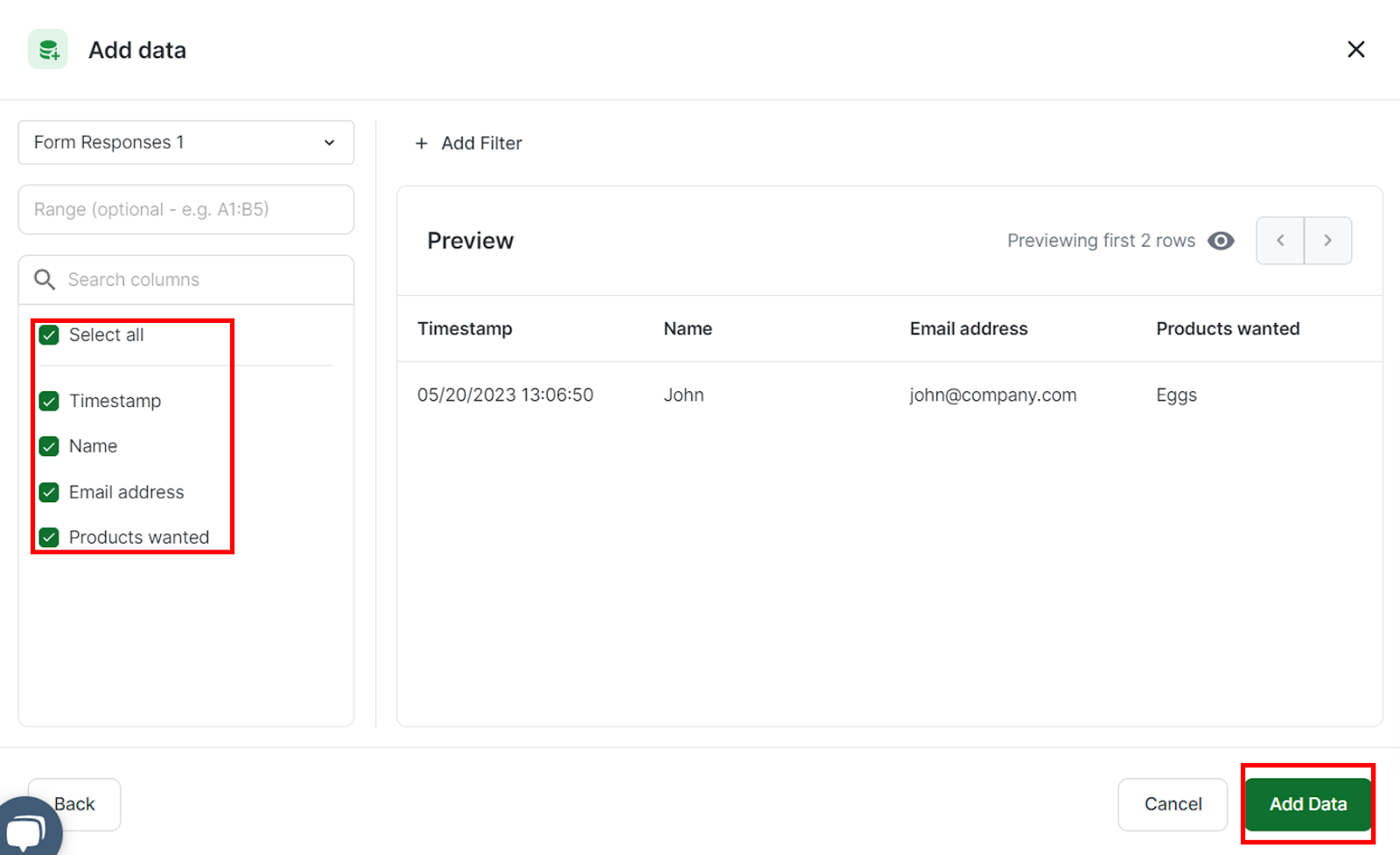Click the Products wanted column header in preview
The image size is (1400, 855).
tap(1228, 329)
